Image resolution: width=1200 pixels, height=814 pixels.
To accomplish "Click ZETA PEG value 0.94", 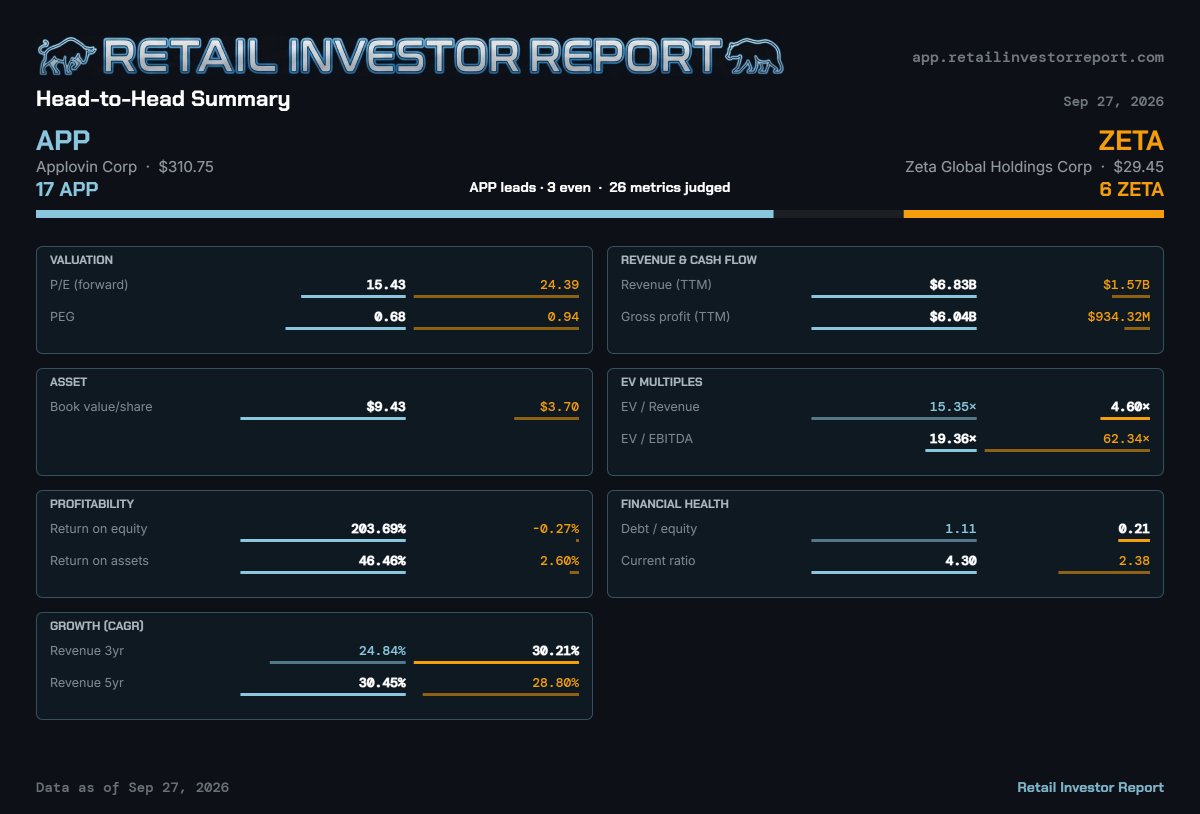I will coord(563,317).
